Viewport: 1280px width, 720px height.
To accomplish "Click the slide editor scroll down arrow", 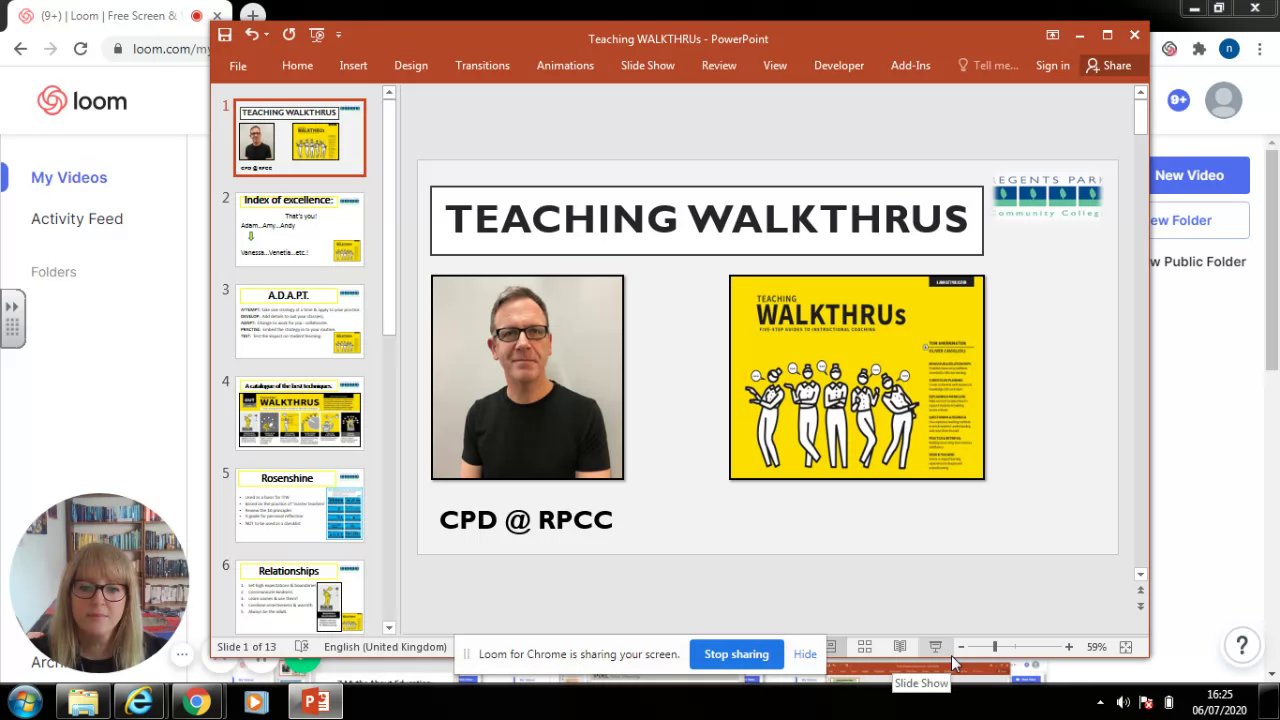I will click(1140, 574).
